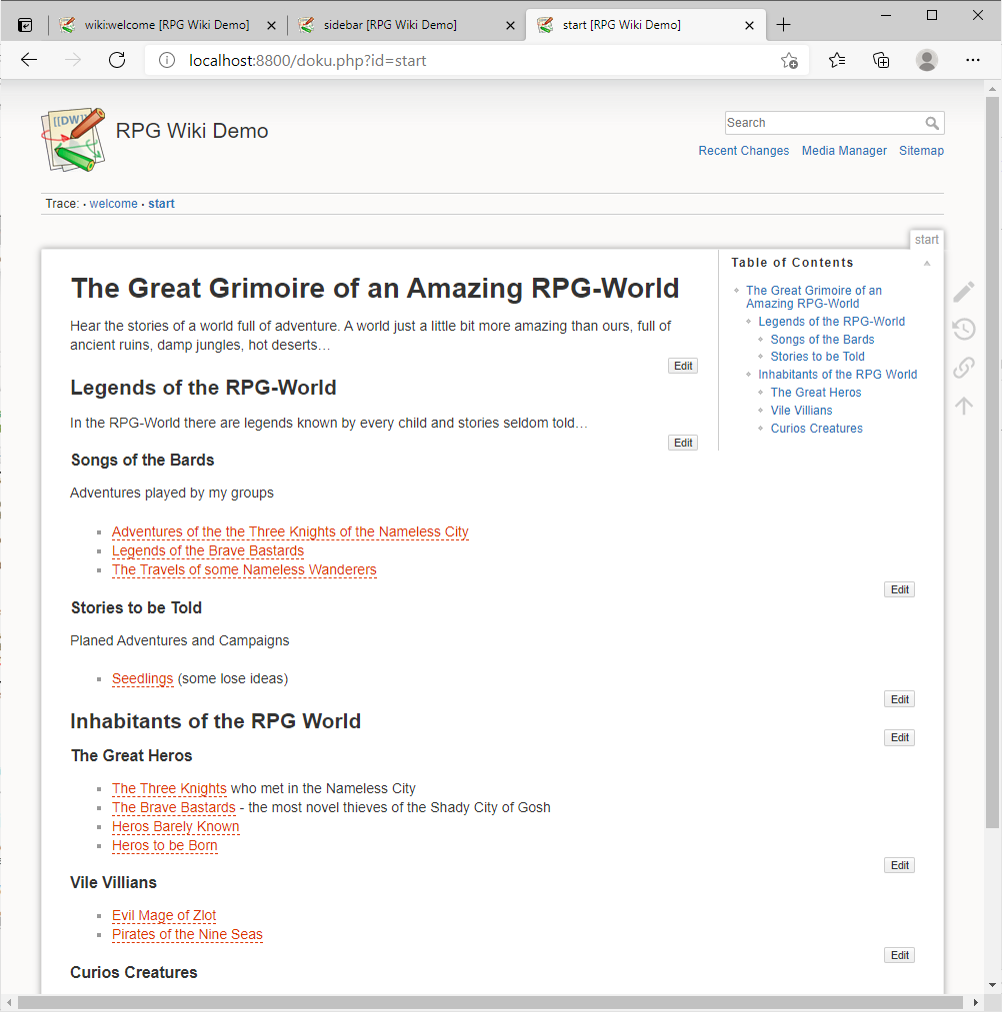Click Edit button below the grimoire intro
Viewport: 1002px width, 1012px height.
(x=683, y=366)
